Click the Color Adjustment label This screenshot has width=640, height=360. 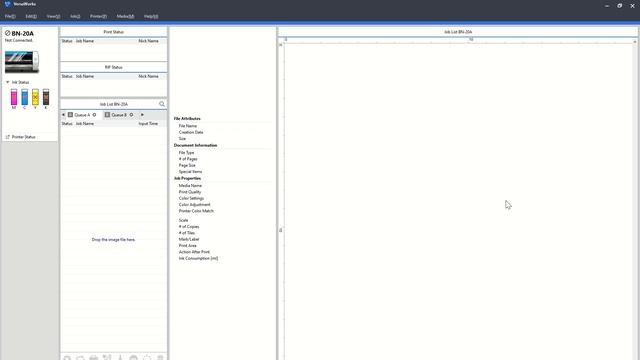point(194,204)
